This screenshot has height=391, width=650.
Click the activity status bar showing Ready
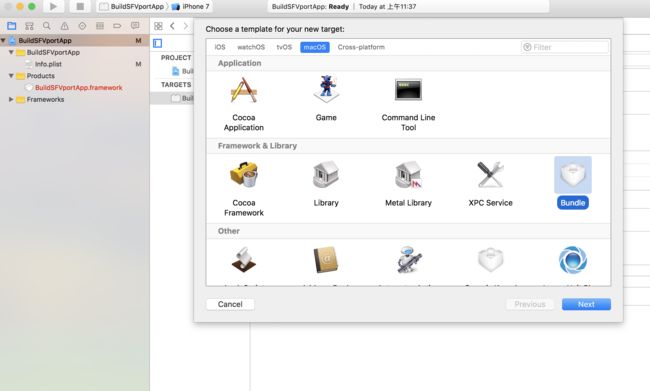pyautogui.click(x=408, y=7)
